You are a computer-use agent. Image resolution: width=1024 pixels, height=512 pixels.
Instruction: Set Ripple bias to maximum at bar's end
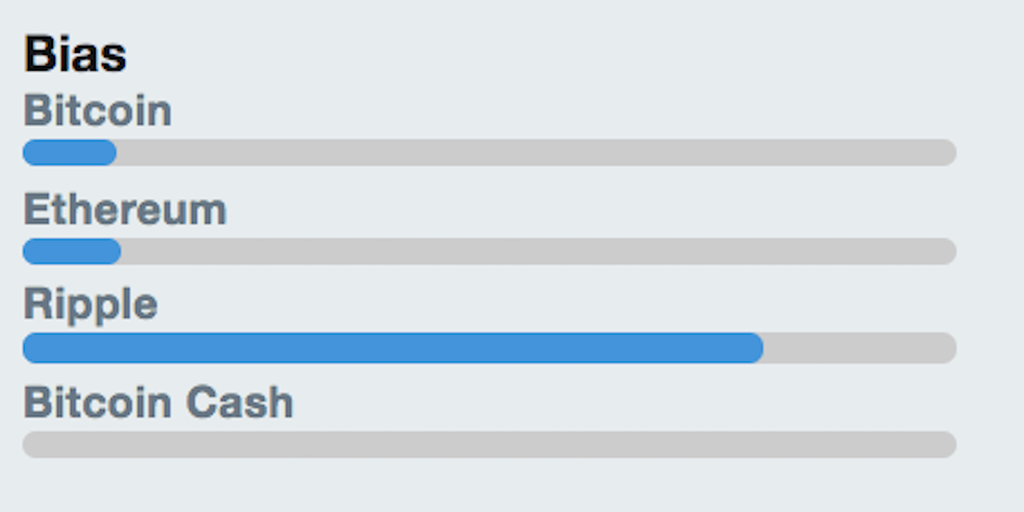[951, 348]
